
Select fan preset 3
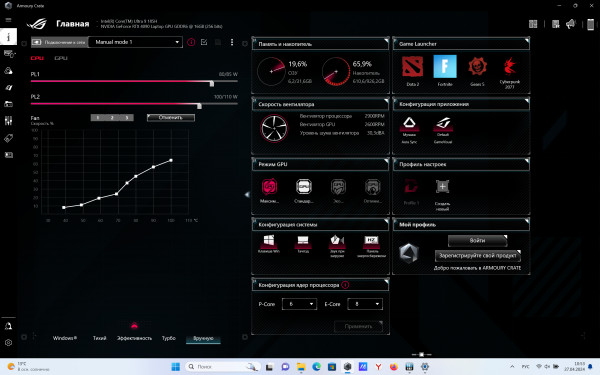coord(127,117)
